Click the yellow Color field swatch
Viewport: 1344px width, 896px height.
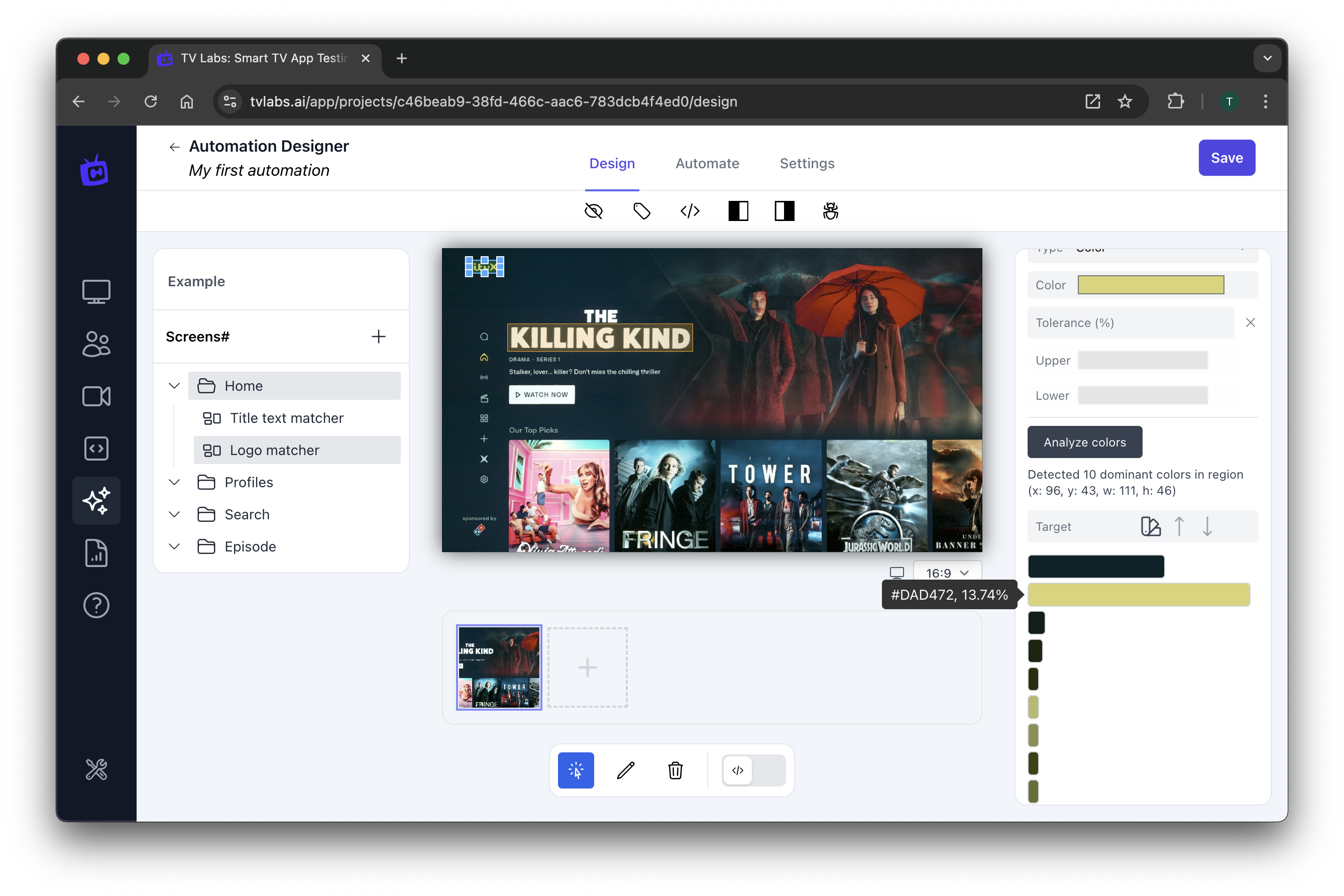(x=1151, y=285)
